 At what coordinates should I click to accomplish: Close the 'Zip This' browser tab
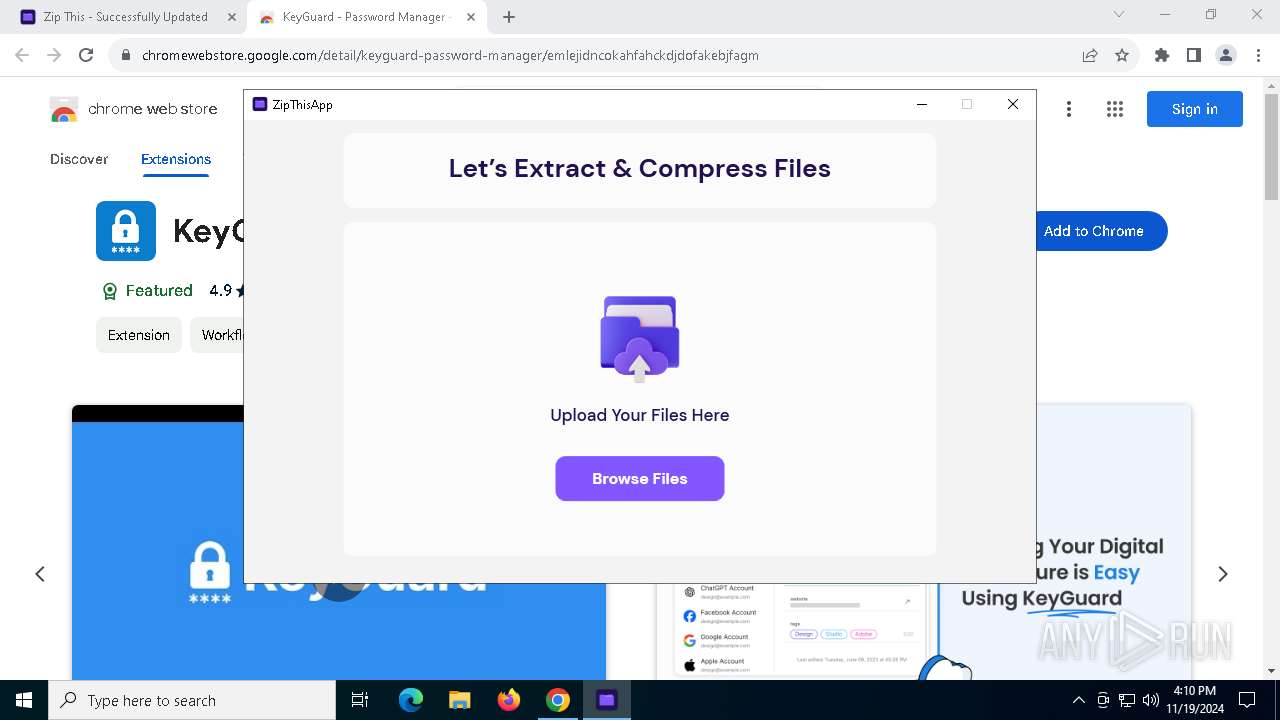click(x=232, y=17)
